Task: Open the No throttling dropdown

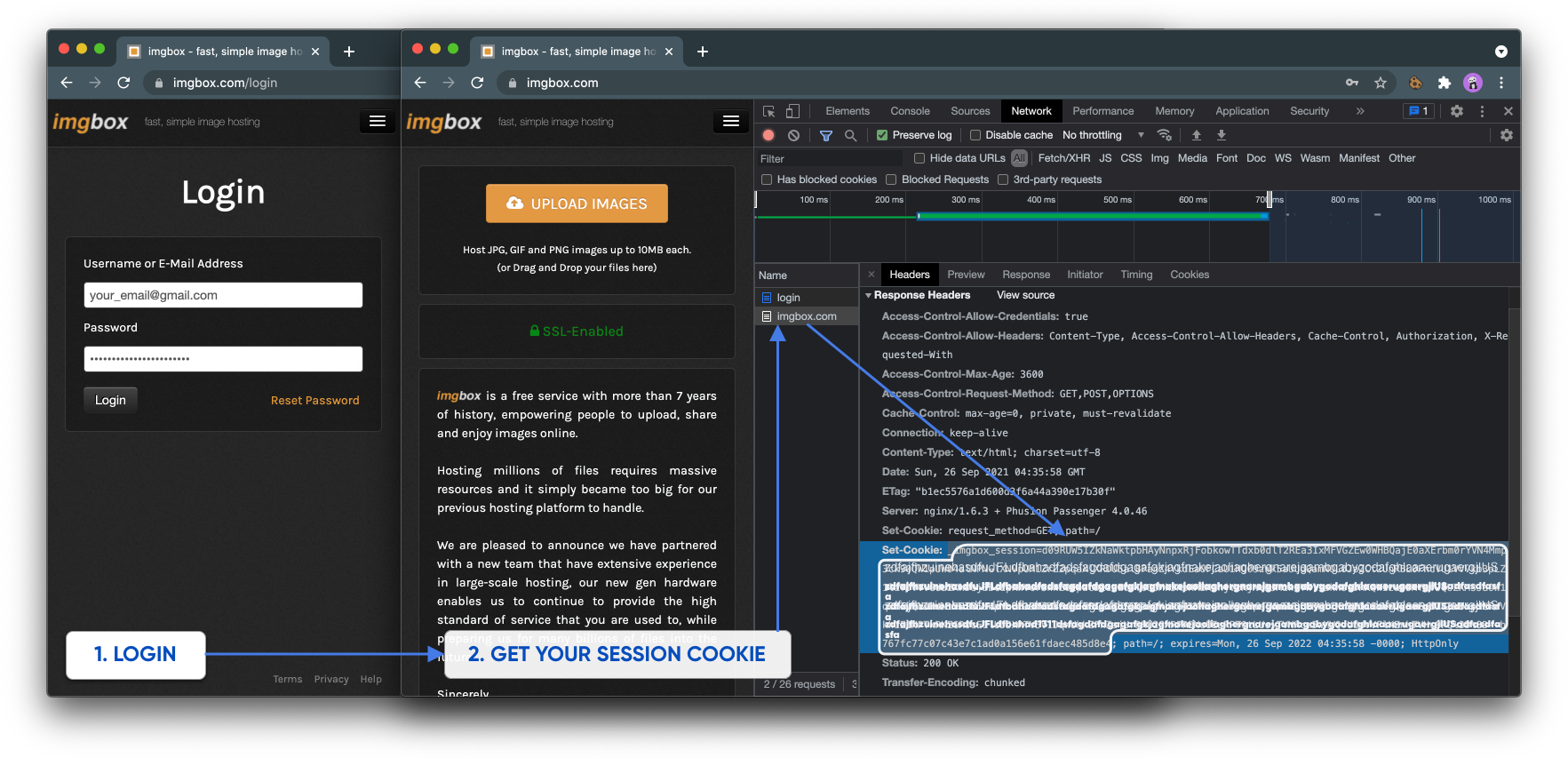Action: (1103, 135)
